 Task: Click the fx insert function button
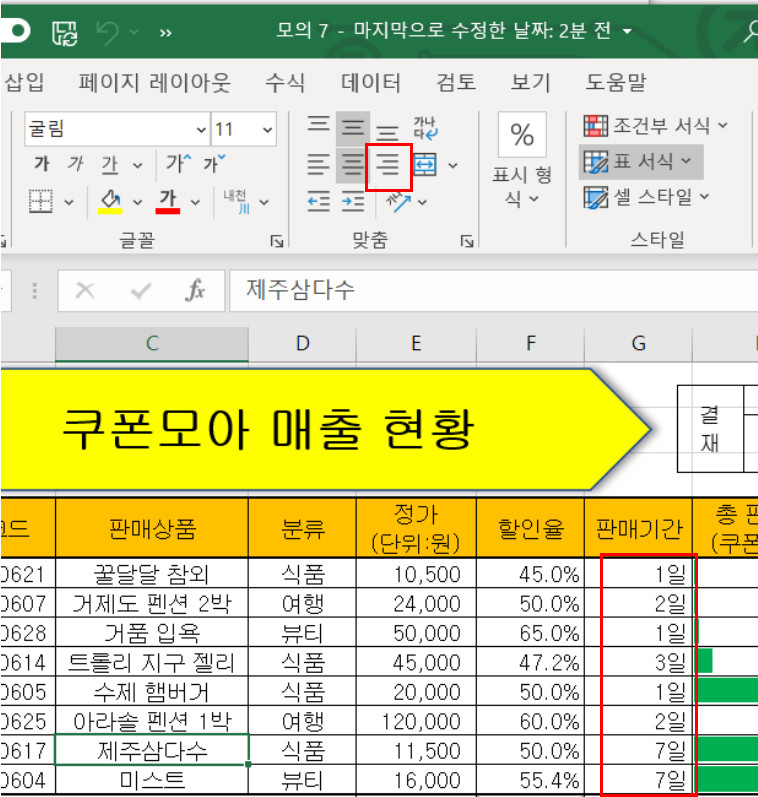point(195,291)
